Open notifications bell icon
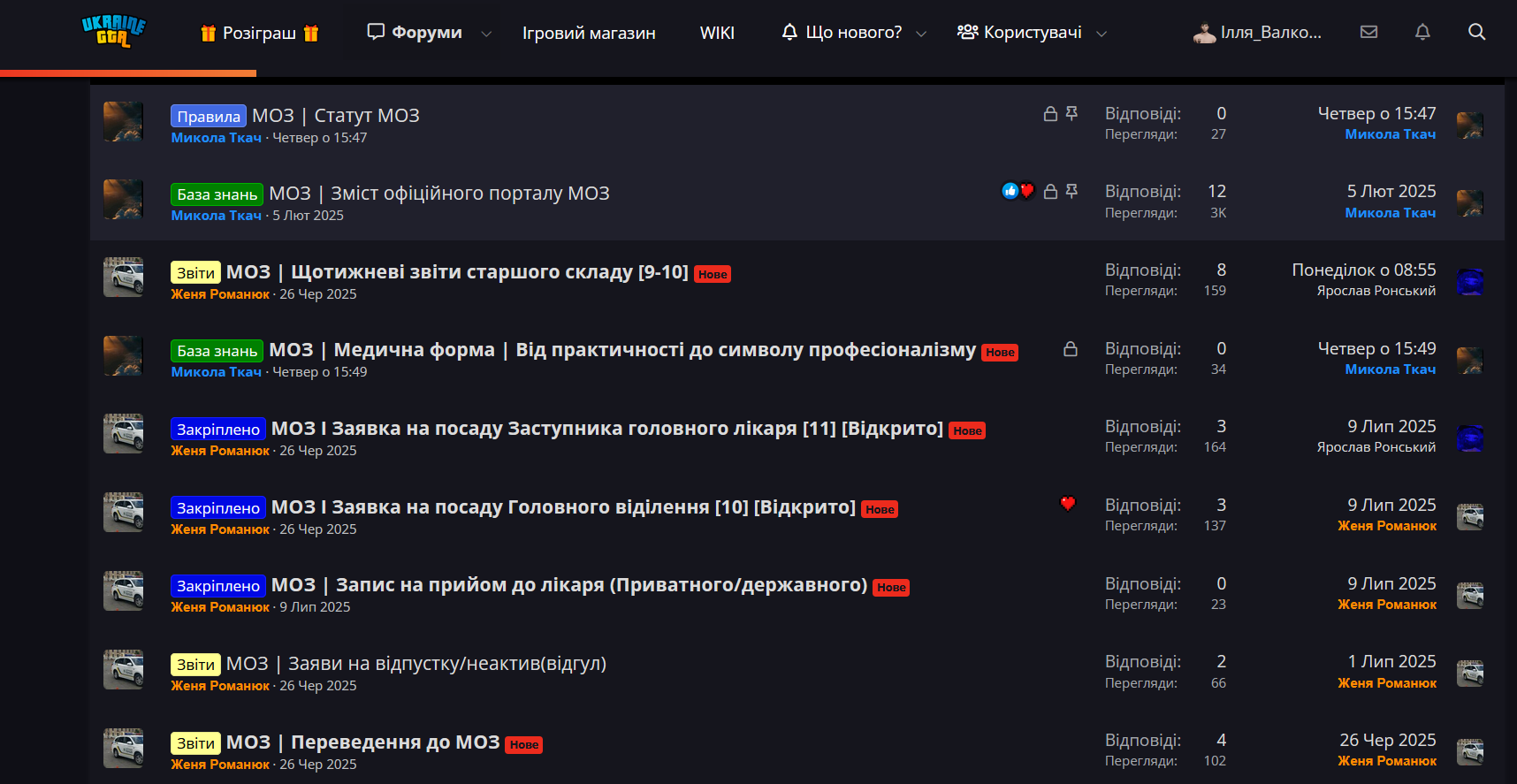1517x784 pixels. coord(1422,32)
